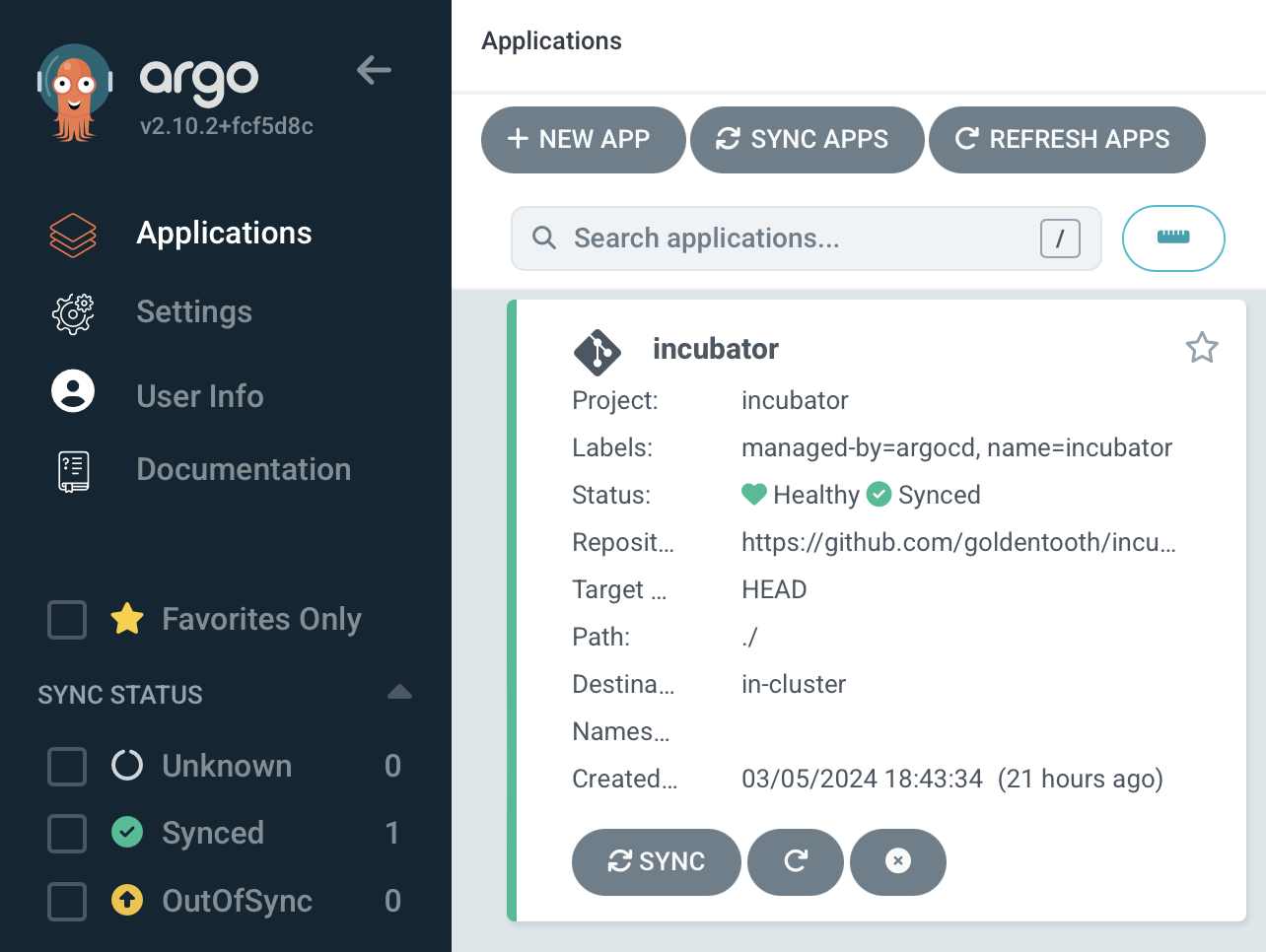Open the Applications layers icon
The height and width of the screenshot is (952, 1266).
click(x=73, y=235)
